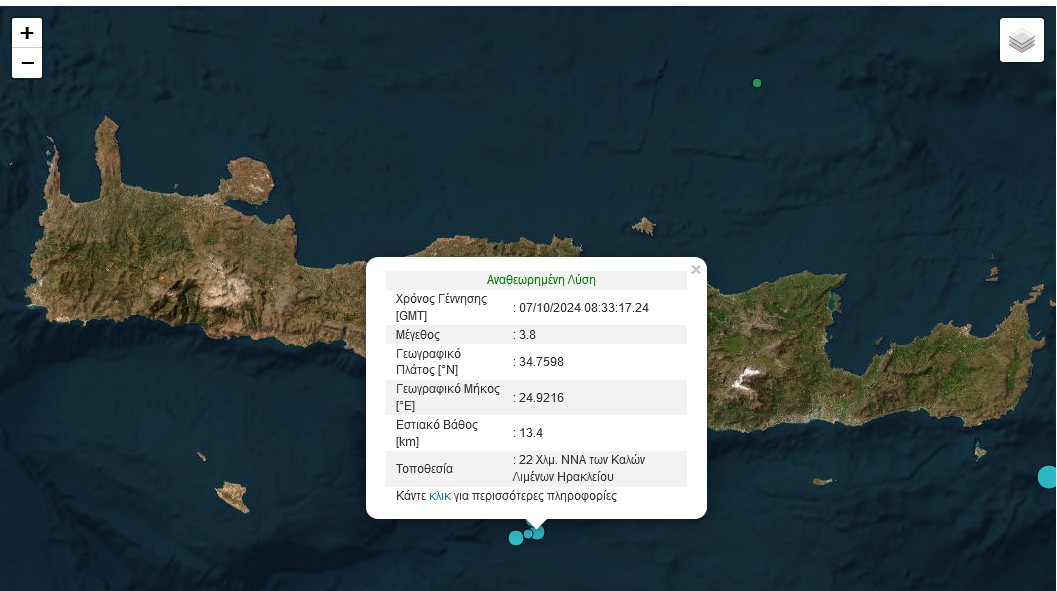Zoom out with the minus button
1057x591 pixels.
(x=27, y=63)
